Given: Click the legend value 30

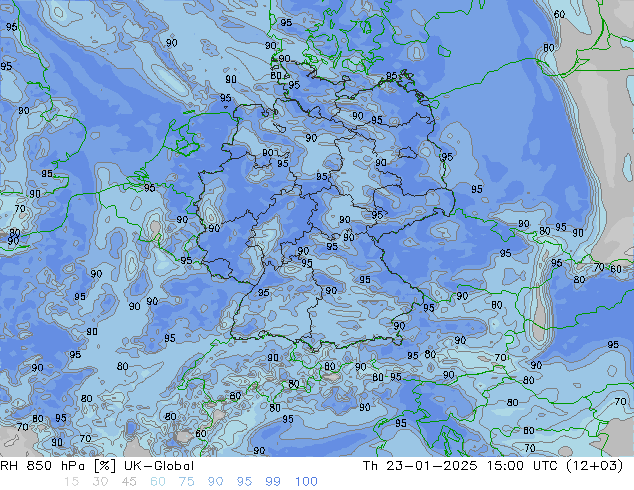Looking at the screenshot, I should click(x=100, y=482).
